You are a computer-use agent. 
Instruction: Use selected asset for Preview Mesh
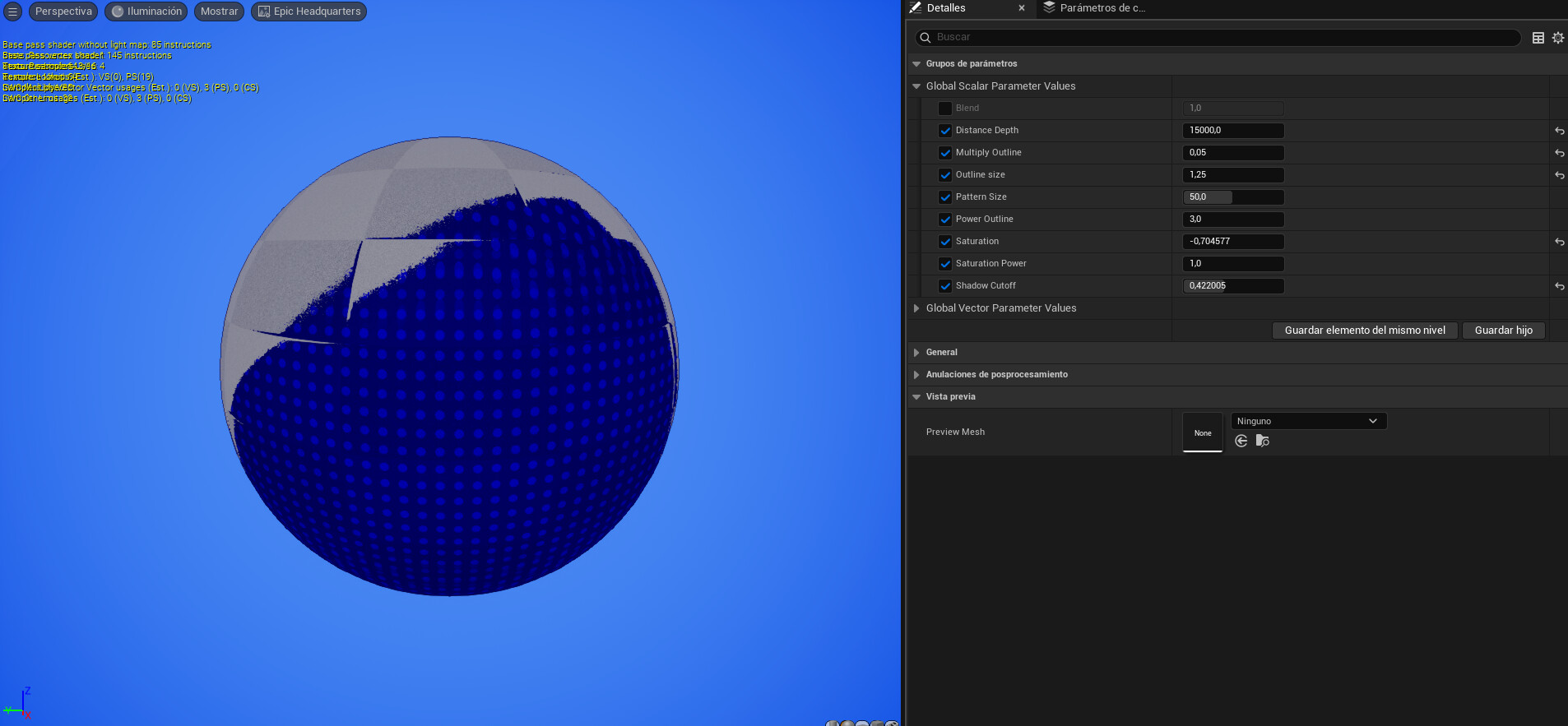pos(1241,442)
